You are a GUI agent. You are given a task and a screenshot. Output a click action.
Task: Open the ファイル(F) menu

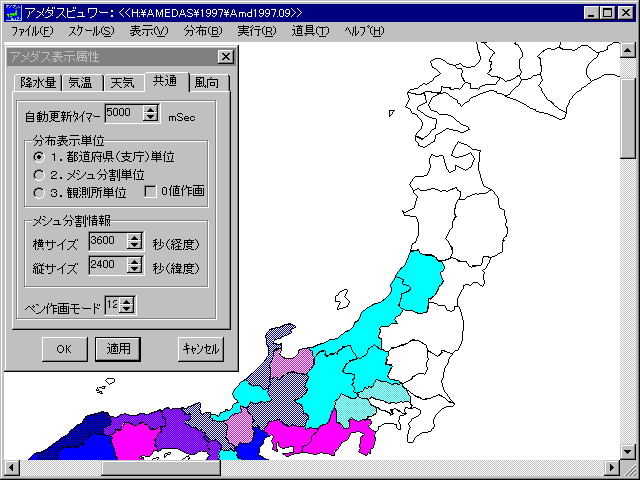pos(32,31)
